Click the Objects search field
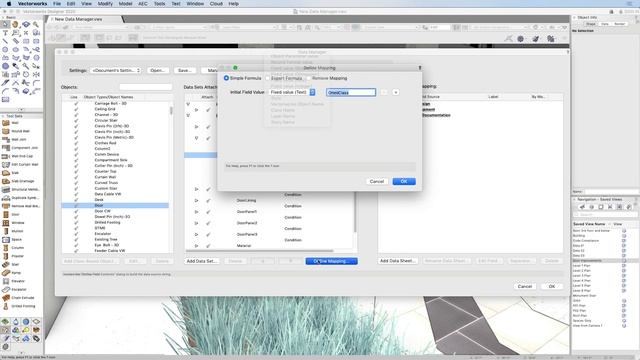The image size is (640, 360). 146,87
